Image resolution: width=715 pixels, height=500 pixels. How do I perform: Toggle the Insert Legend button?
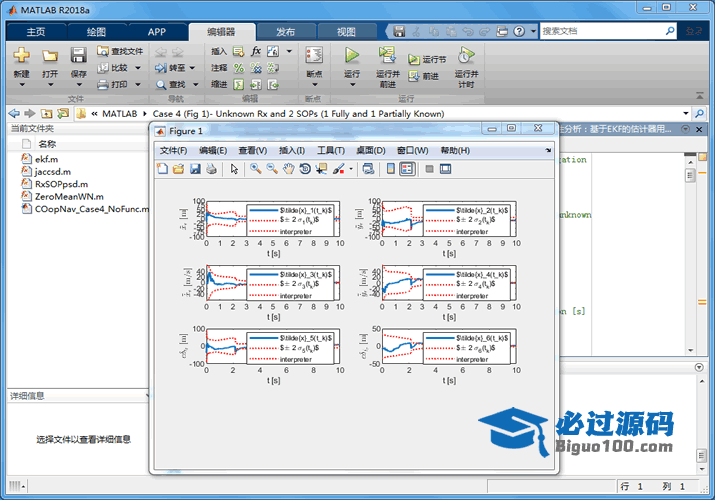tap(407, 169)
